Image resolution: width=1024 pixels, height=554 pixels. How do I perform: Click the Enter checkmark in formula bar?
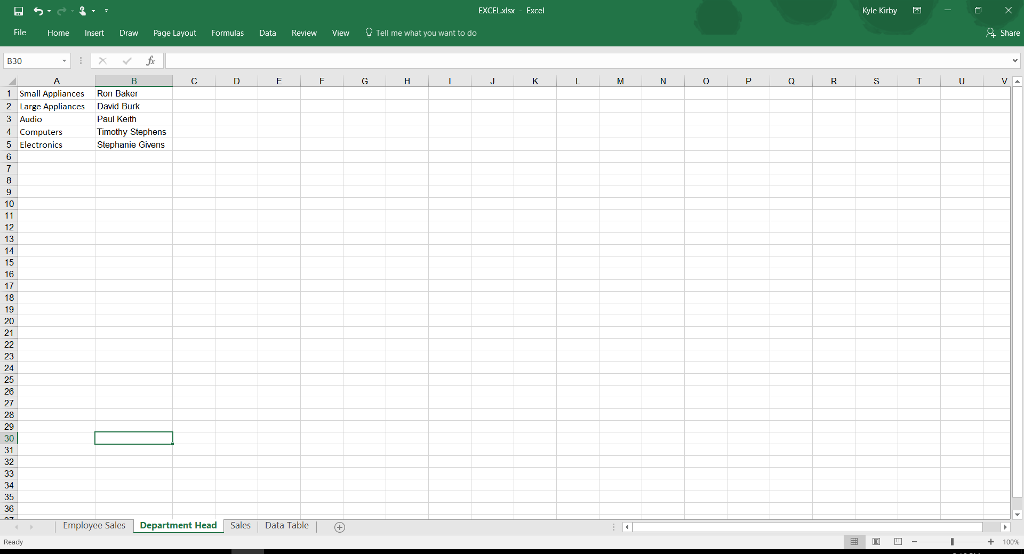point(127,61)
